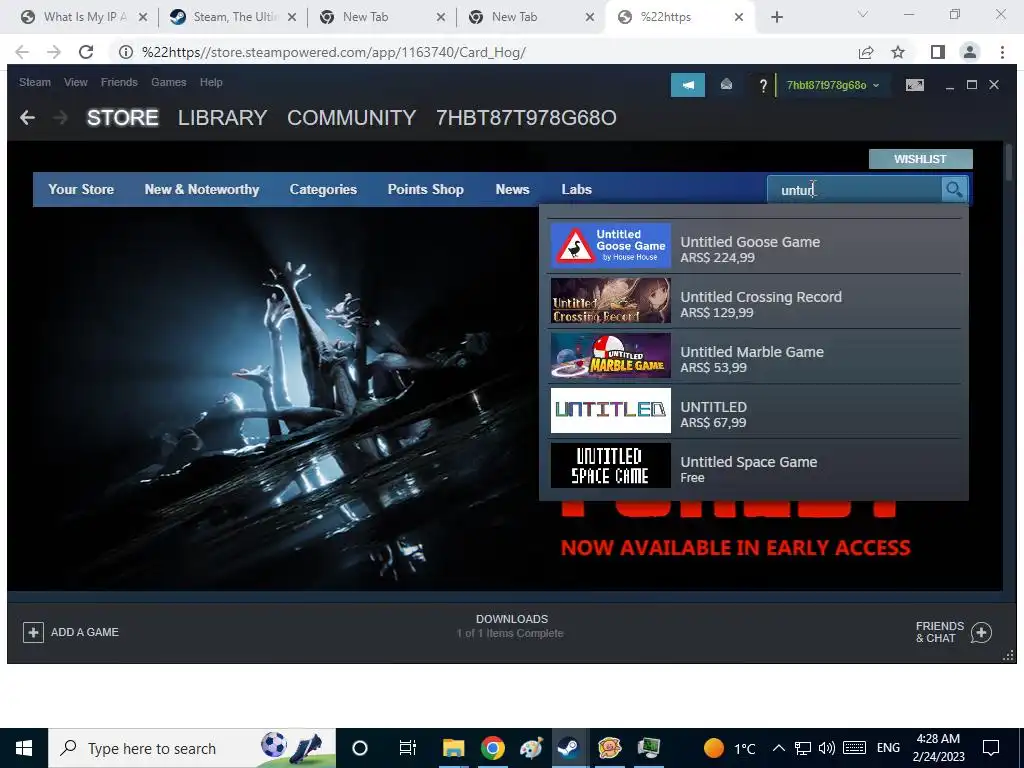Click the Add a Game plus icon

[33, 632]
